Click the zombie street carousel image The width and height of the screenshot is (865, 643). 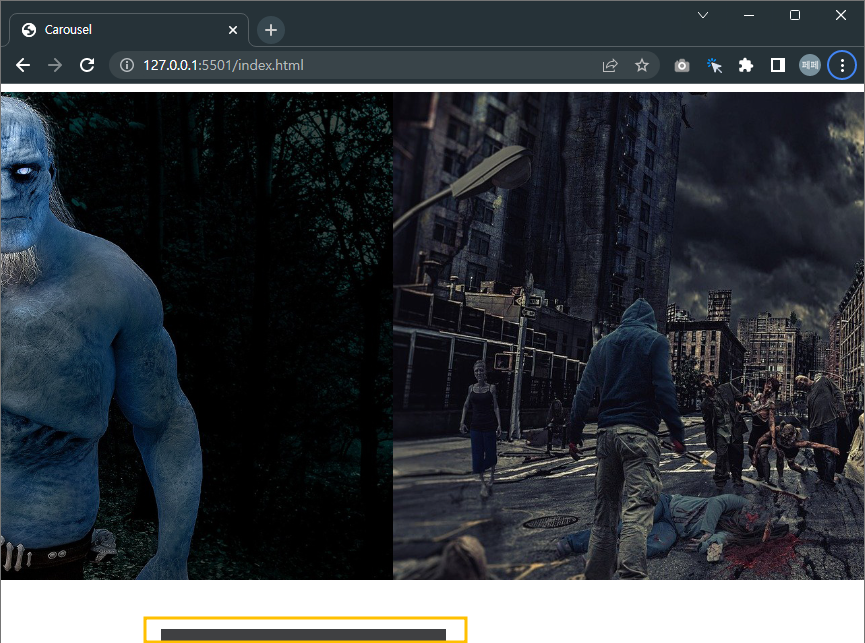coord(628,336)
